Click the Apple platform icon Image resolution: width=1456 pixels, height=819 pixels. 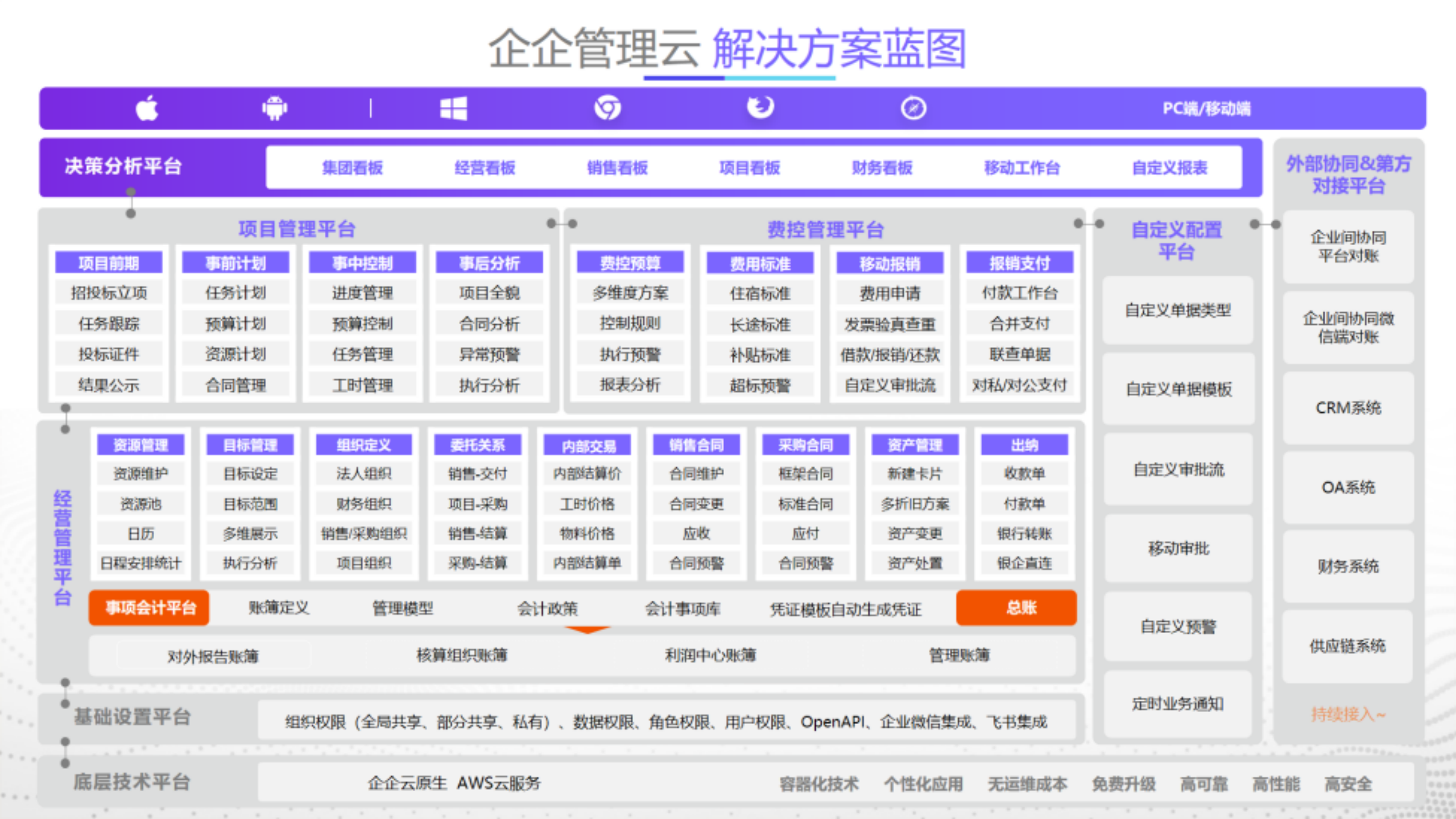(x=147, y=108)
